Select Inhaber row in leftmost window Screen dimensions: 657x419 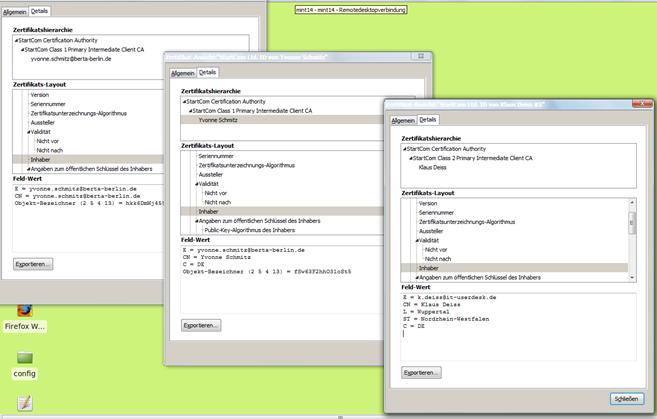click(x=88, y=160)
